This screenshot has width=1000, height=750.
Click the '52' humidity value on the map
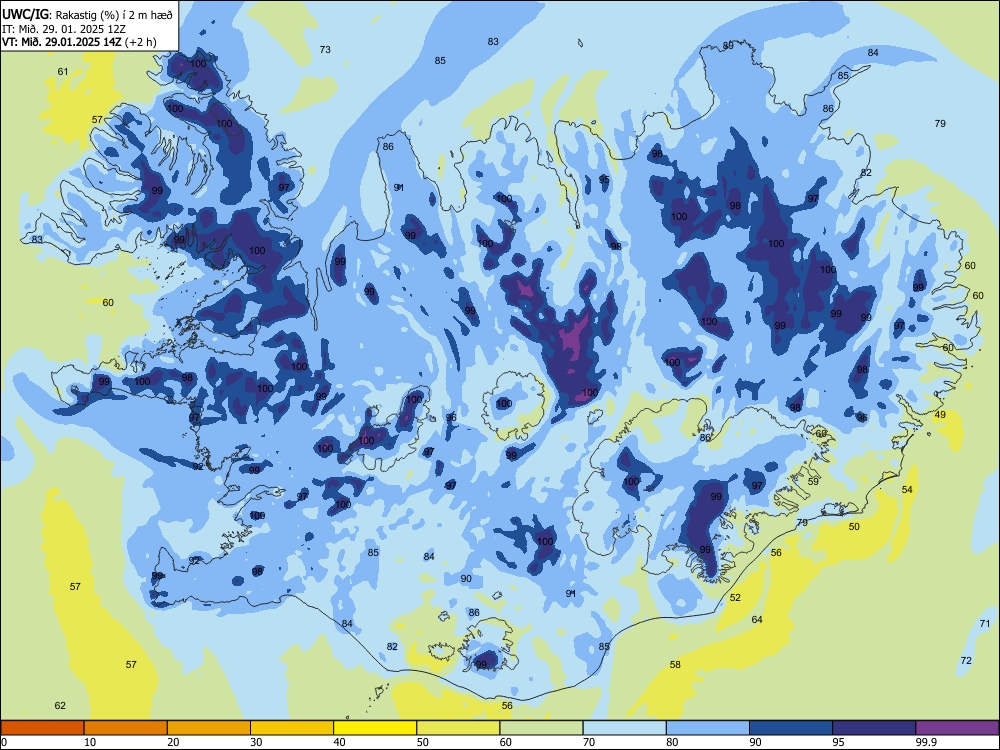(x=735, y=598)
